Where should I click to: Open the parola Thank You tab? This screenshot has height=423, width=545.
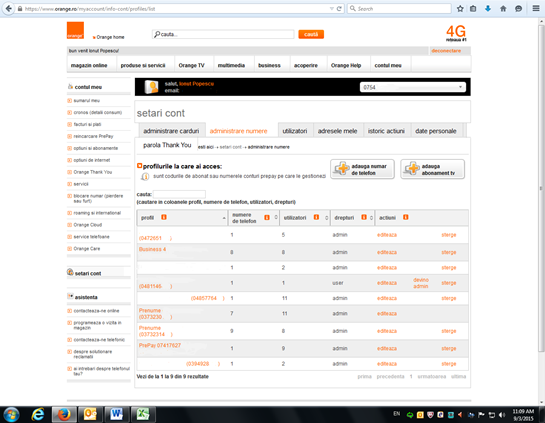tap(167, 145)
